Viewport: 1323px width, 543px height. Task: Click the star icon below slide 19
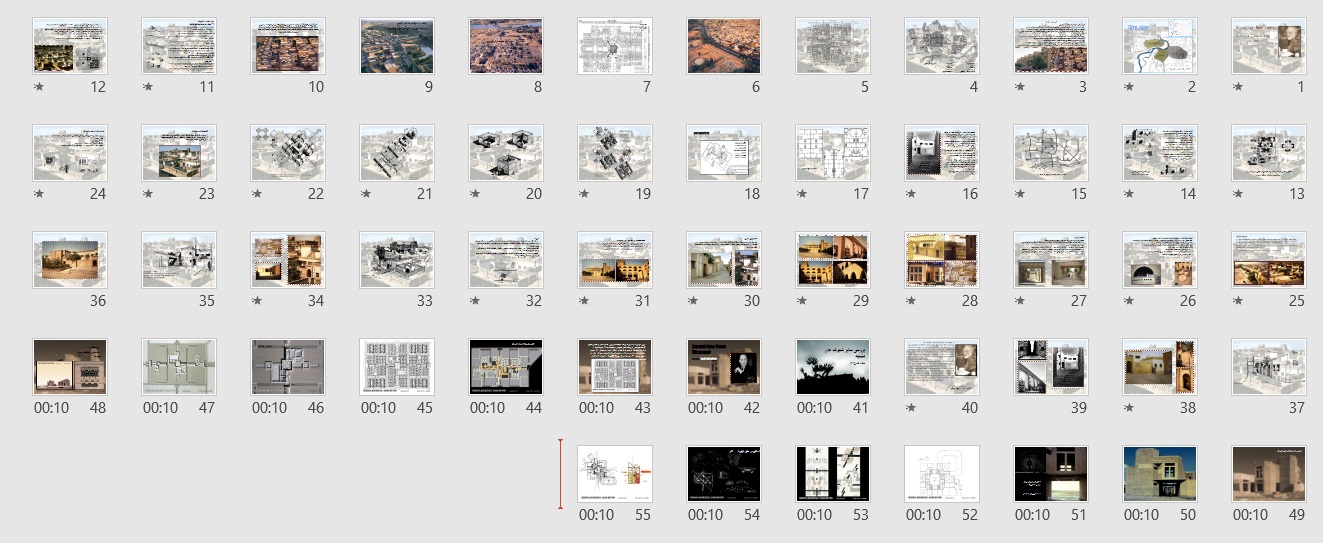point(584,194)
